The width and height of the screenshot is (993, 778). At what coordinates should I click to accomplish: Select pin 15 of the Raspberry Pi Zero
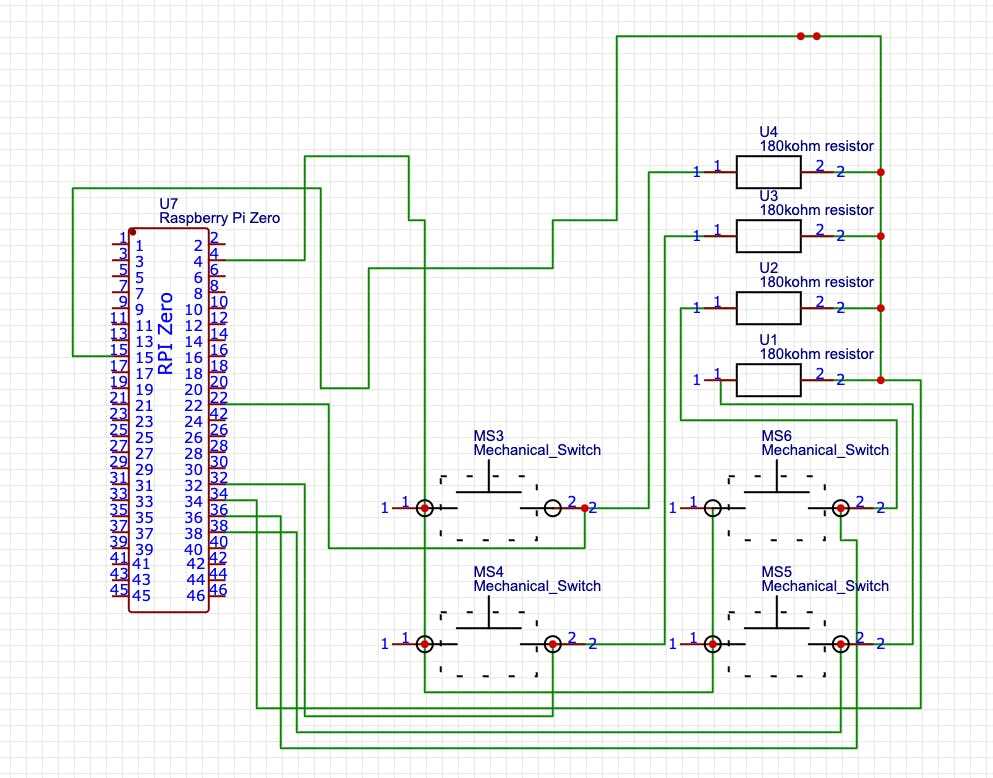pyautogui.click(x=120, y=356)
